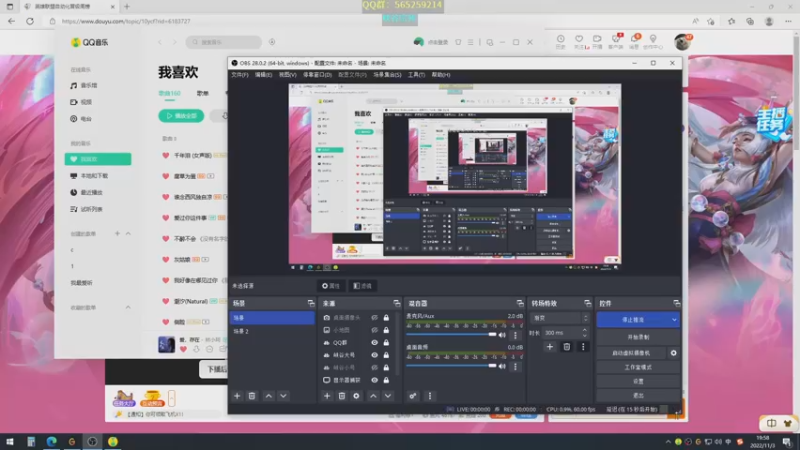The width and height of the screenshot is (800, 450).
Task: Mute the 麦克风/Aux audio channel
Action: click(x=502, y=335)
